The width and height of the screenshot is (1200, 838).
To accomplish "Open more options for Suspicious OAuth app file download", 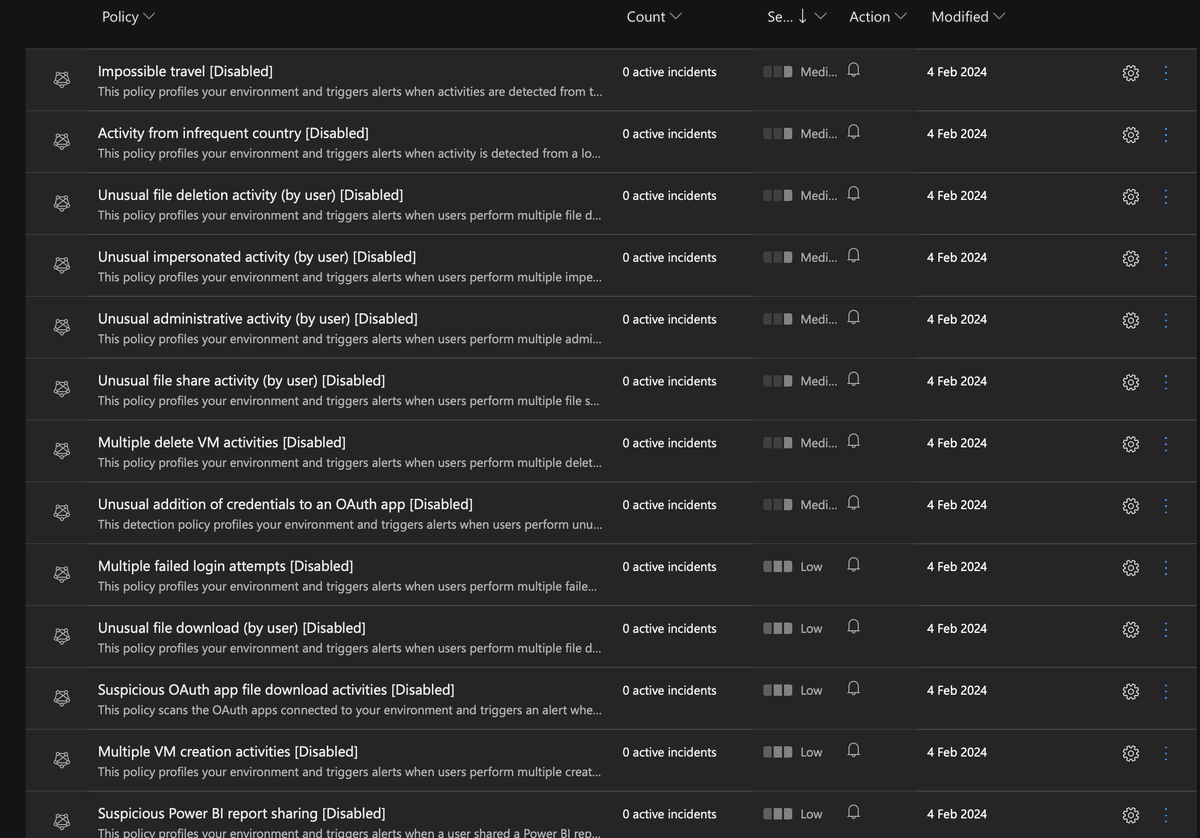I will (1166, 692).
